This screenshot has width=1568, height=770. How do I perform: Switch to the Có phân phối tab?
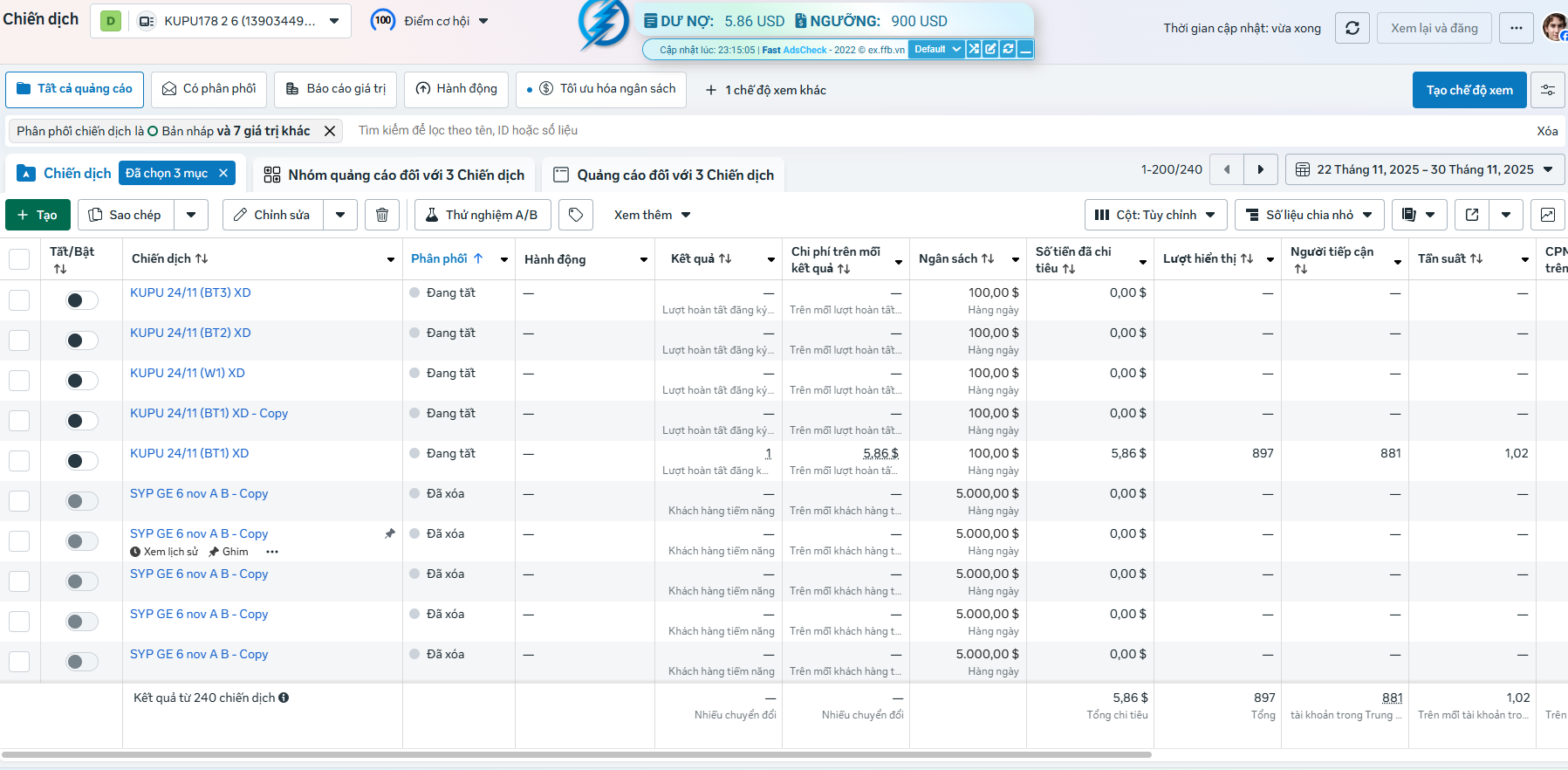click(209, 89)
